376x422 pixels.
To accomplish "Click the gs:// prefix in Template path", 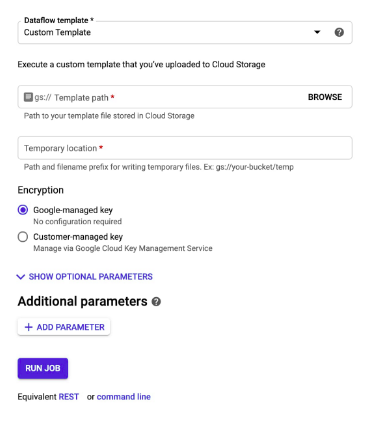I will (43, 97).
